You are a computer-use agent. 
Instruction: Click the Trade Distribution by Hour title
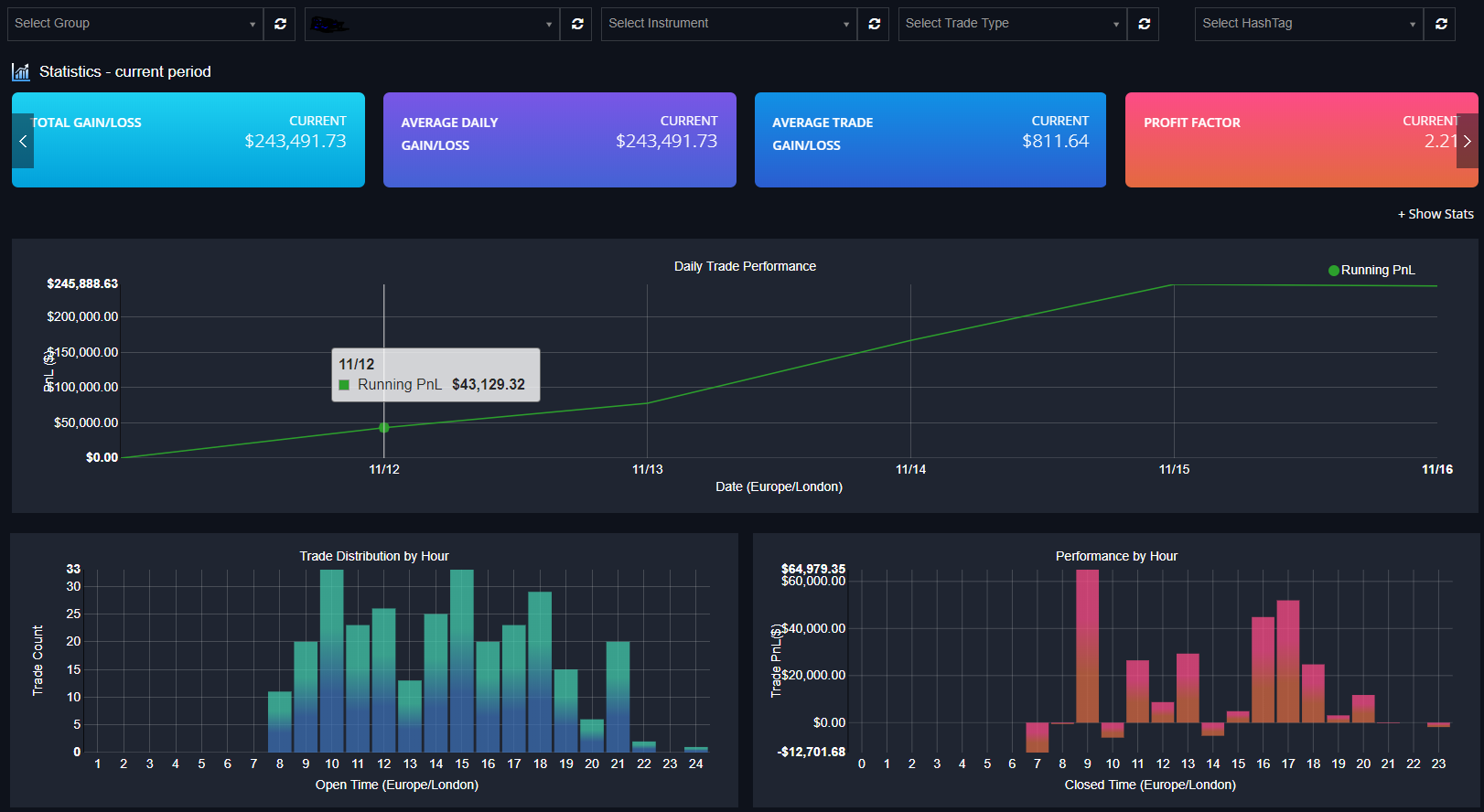pos(374,556)
